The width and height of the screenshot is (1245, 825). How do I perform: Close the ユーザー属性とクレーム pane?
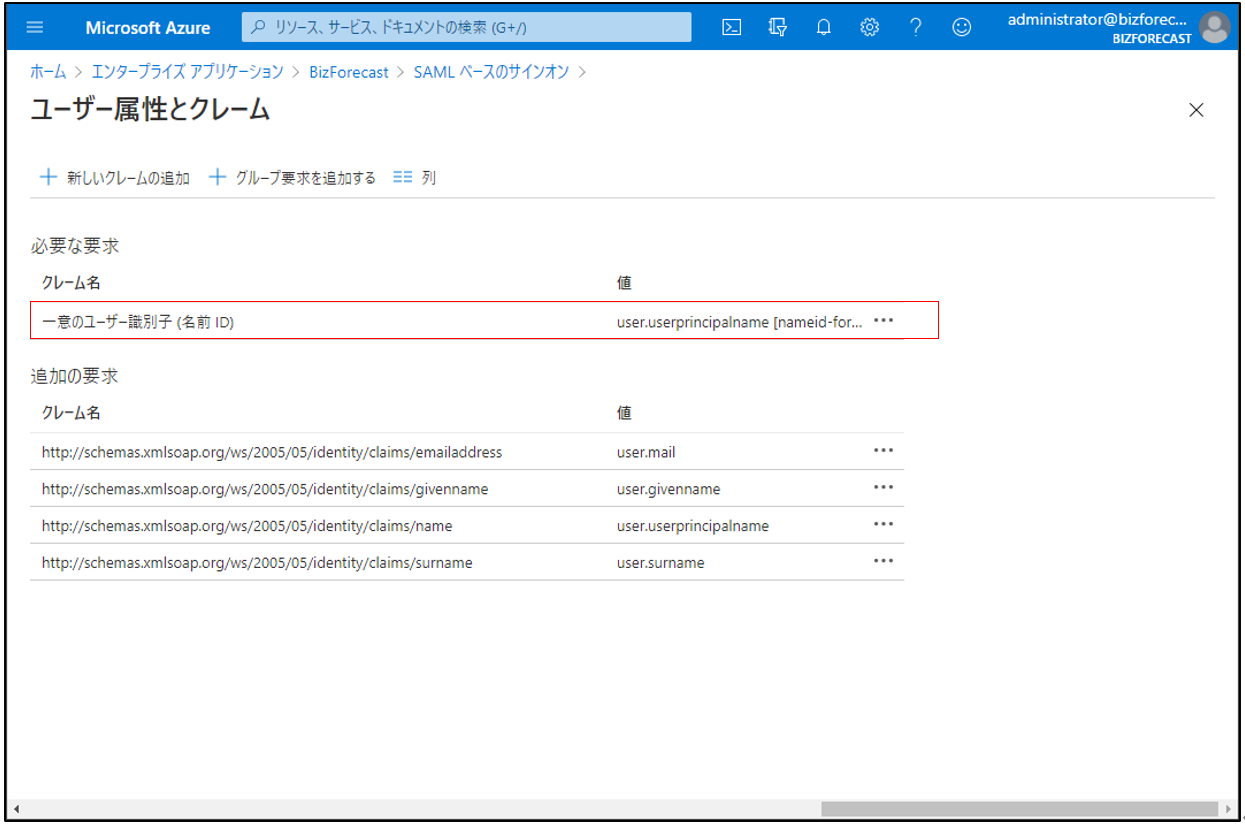click(x=1196, y=111)
